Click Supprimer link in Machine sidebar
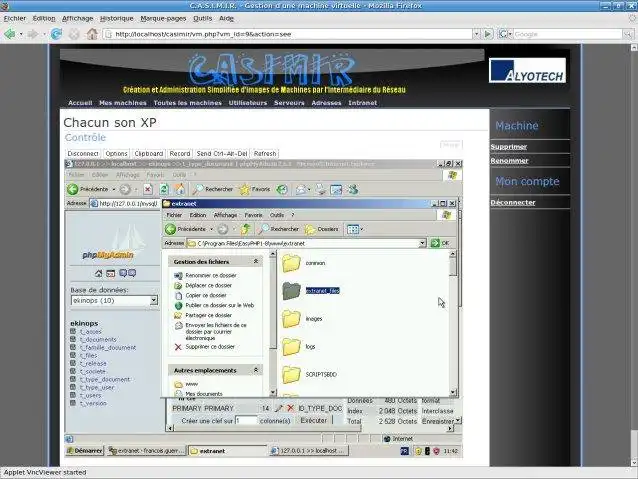The height and width of the screenshot is (479, 638). (x=508, y=147)
